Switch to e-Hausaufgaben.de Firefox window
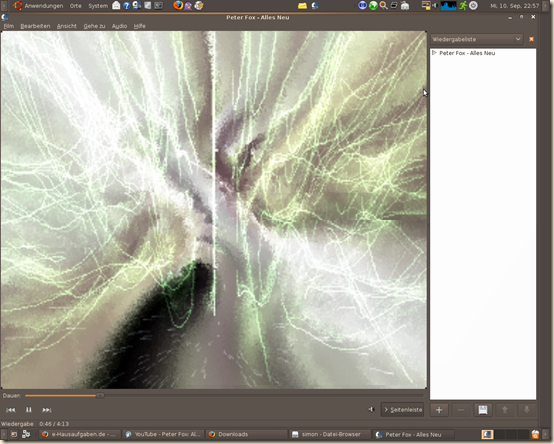Viewport: 554px width, 444px height. 80,434
